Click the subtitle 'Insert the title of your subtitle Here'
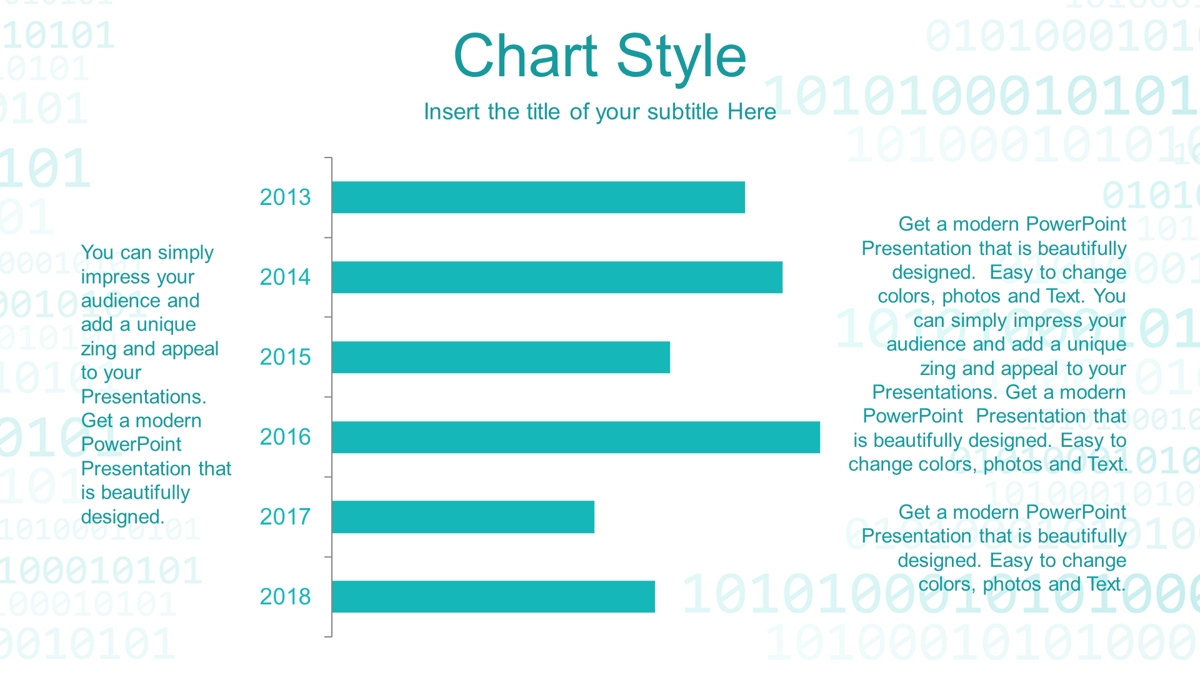 600,111
